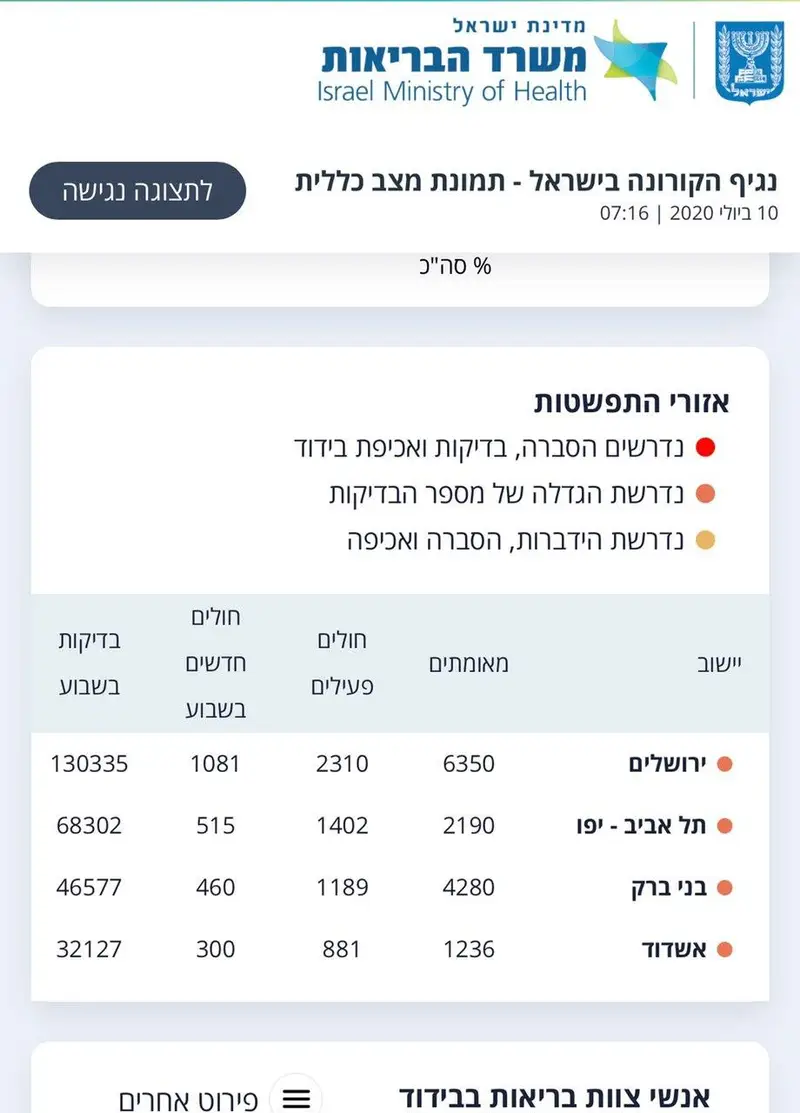The width and height of the screenshot is (800, 1113).
Task: Sort by the יישוב column header
Action: pyautogui.click(x=719, y=664)
